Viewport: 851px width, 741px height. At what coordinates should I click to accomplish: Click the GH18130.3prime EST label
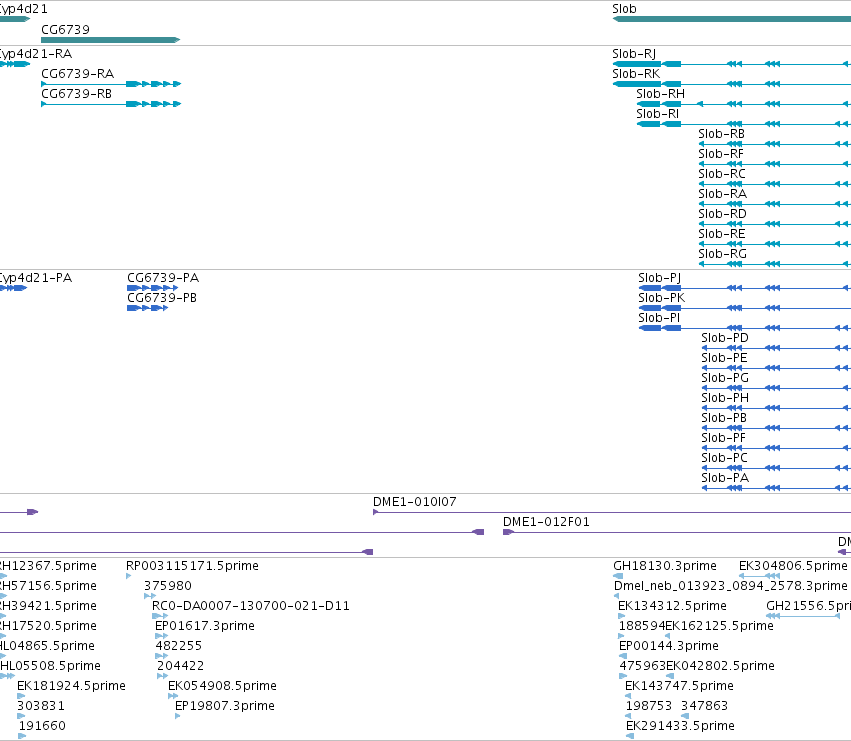click(x=665, y=566)
